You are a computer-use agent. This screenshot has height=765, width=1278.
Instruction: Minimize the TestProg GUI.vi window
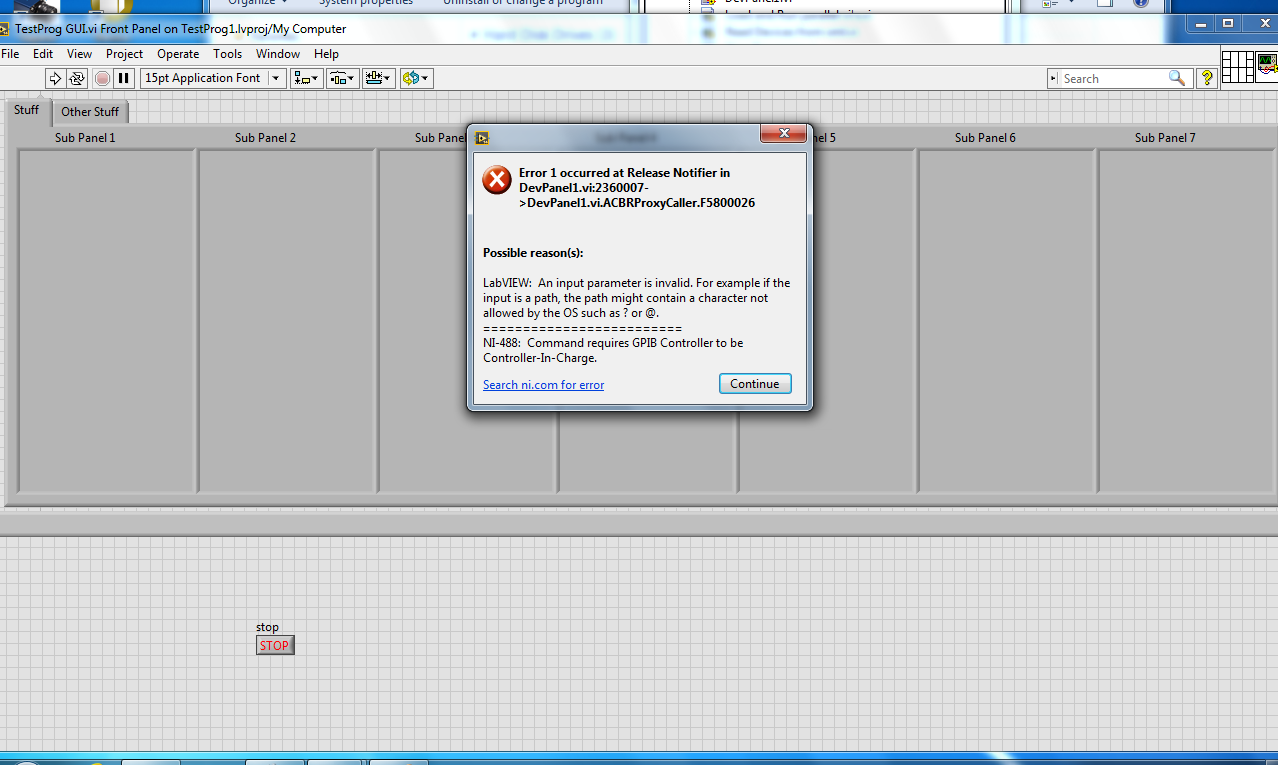1201,23
